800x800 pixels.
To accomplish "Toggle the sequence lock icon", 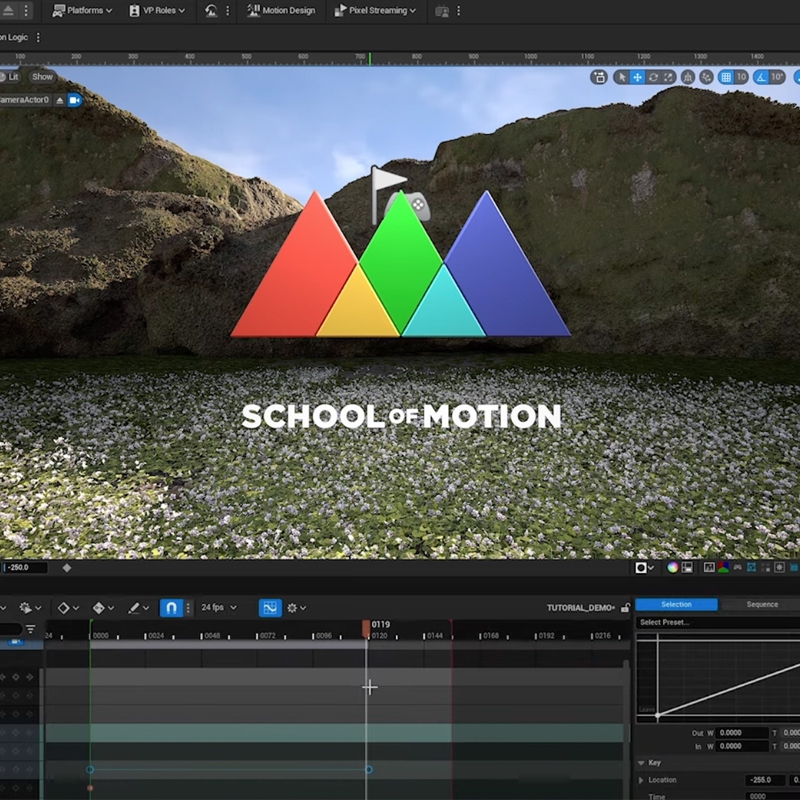I will 625,608.
